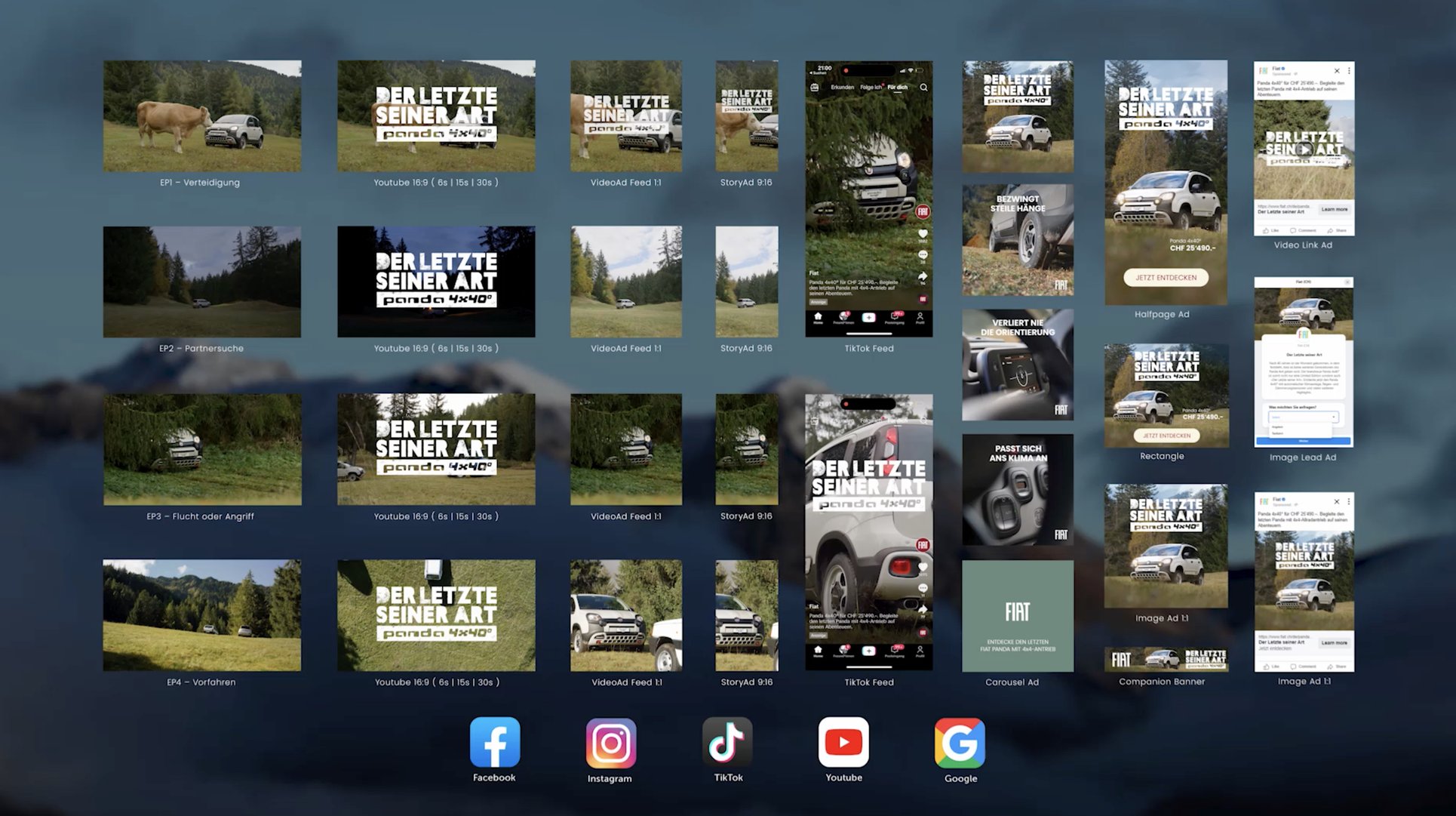Open the Facebook app icon
Image resolution: width=1456 pixels, height=816 pixels.
(x=494, y=742)
